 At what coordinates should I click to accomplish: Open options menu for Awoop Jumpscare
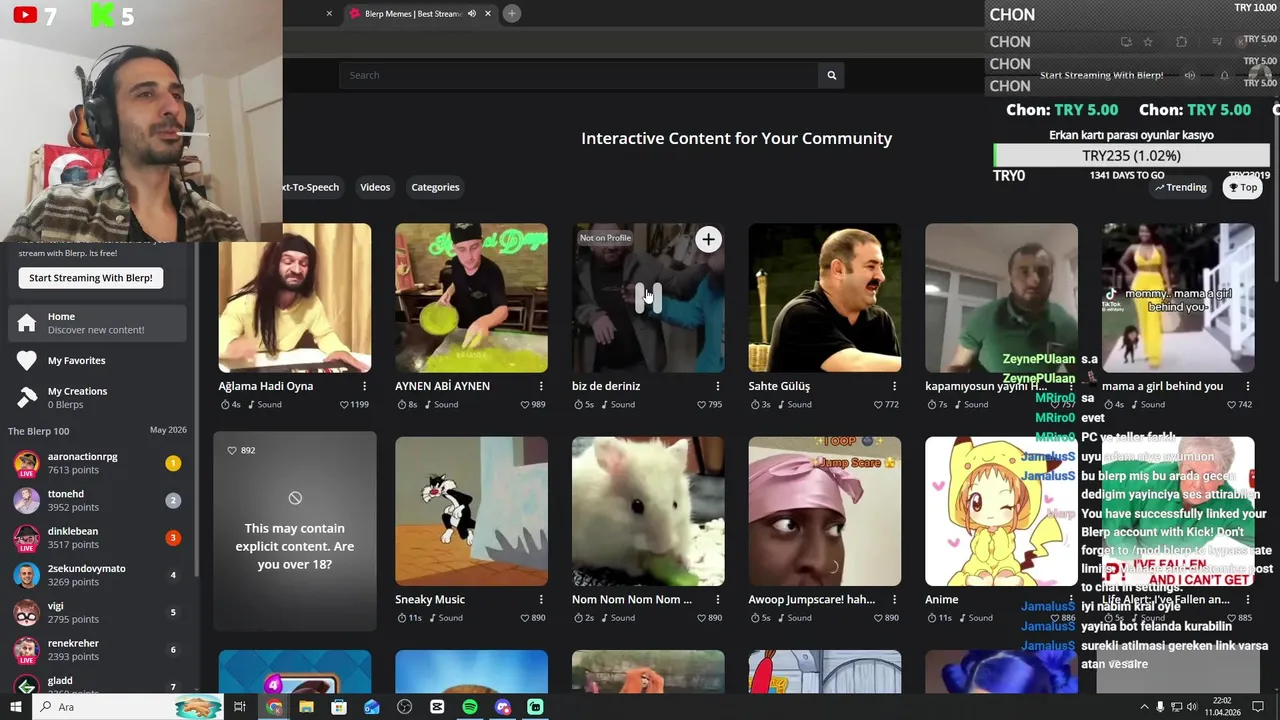point(894,599)
